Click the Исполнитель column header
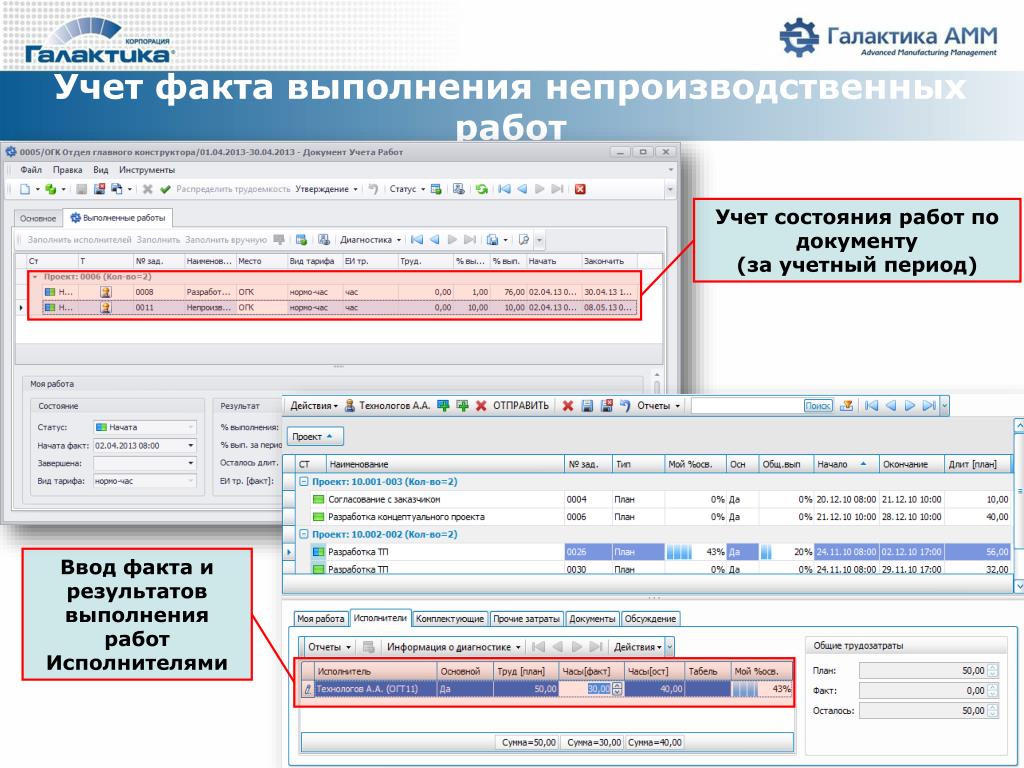Screen dimensions: 1024x768 coord(376,671)
